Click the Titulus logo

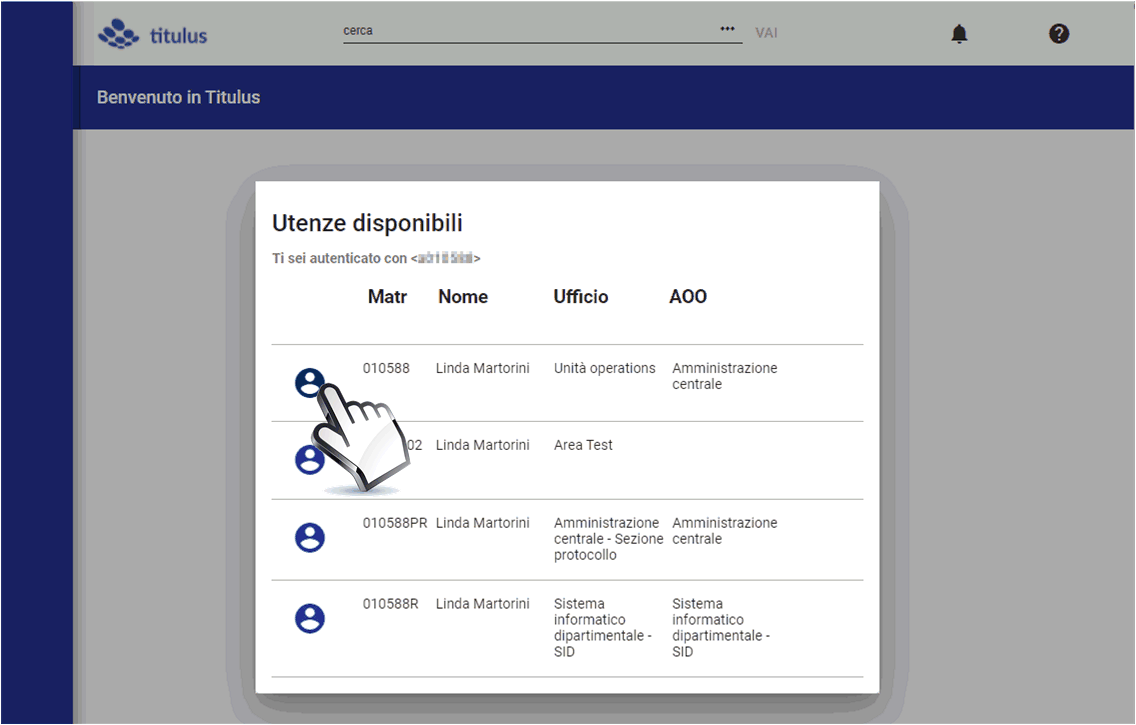point(153,34)
